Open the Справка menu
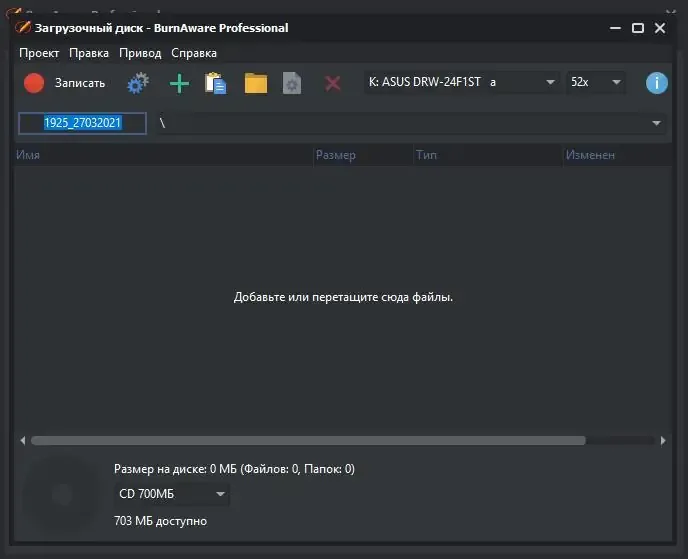The width and height of the screenshot is (688, 559). click(194, 53)
